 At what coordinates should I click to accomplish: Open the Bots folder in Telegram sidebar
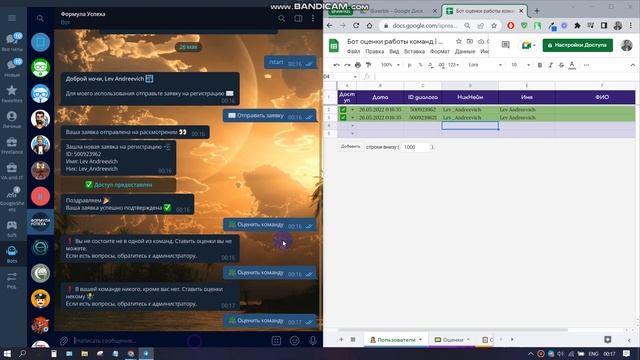12,254
